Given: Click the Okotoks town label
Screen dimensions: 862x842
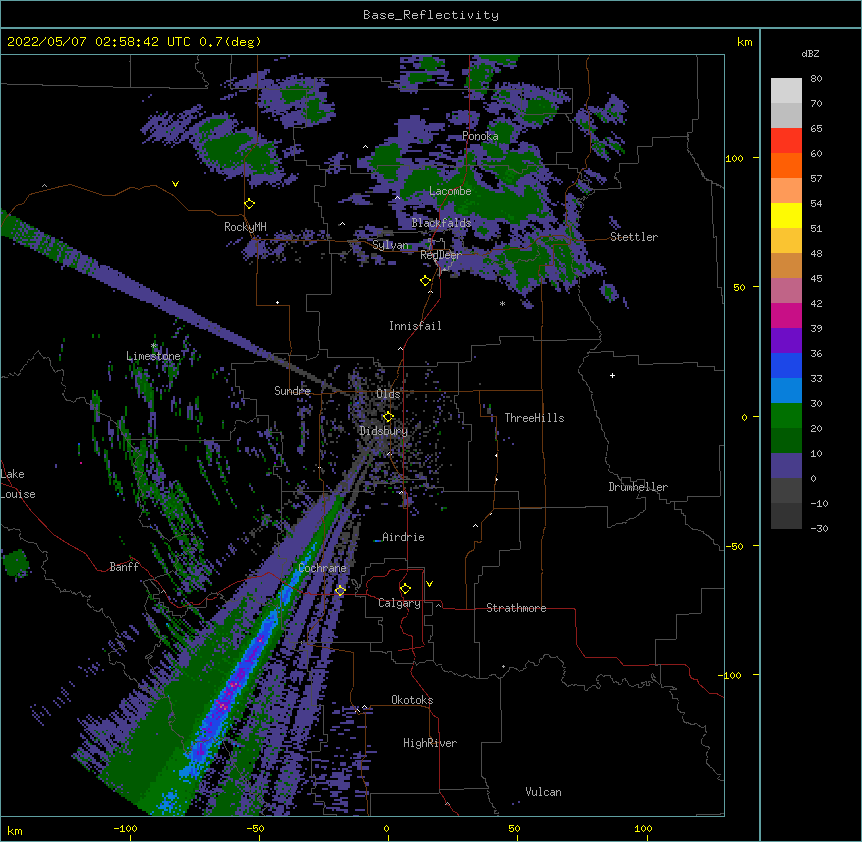Looking at the screenshot, I should 412,700.
